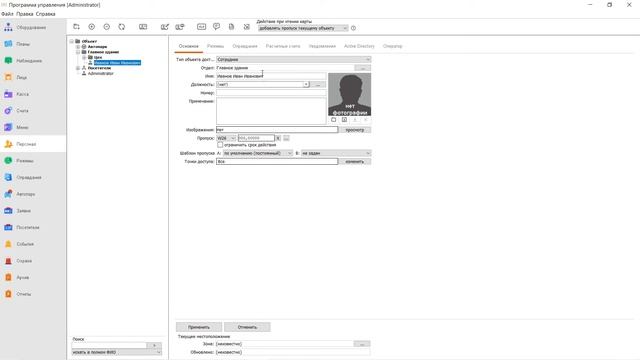Open the 'Тип объекта доступа' dropdown
Image resolution: width=640 pixels, height=360 pixels.
pyautogui.click(x=293, y=60)
